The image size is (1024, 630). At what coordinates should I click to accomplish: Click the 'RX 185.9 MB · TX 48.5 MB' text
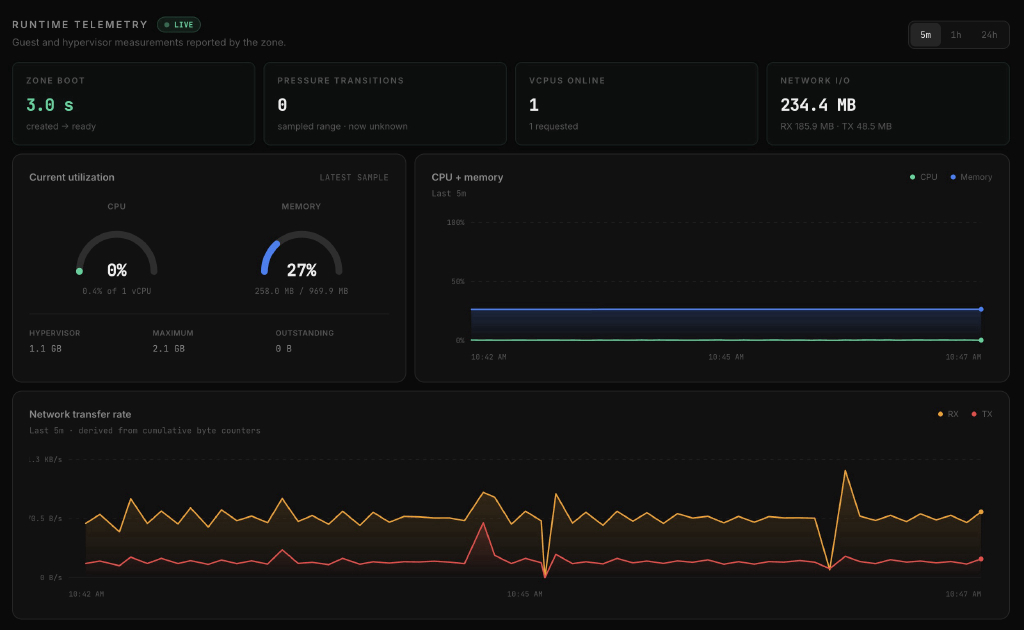click(835, 127)
